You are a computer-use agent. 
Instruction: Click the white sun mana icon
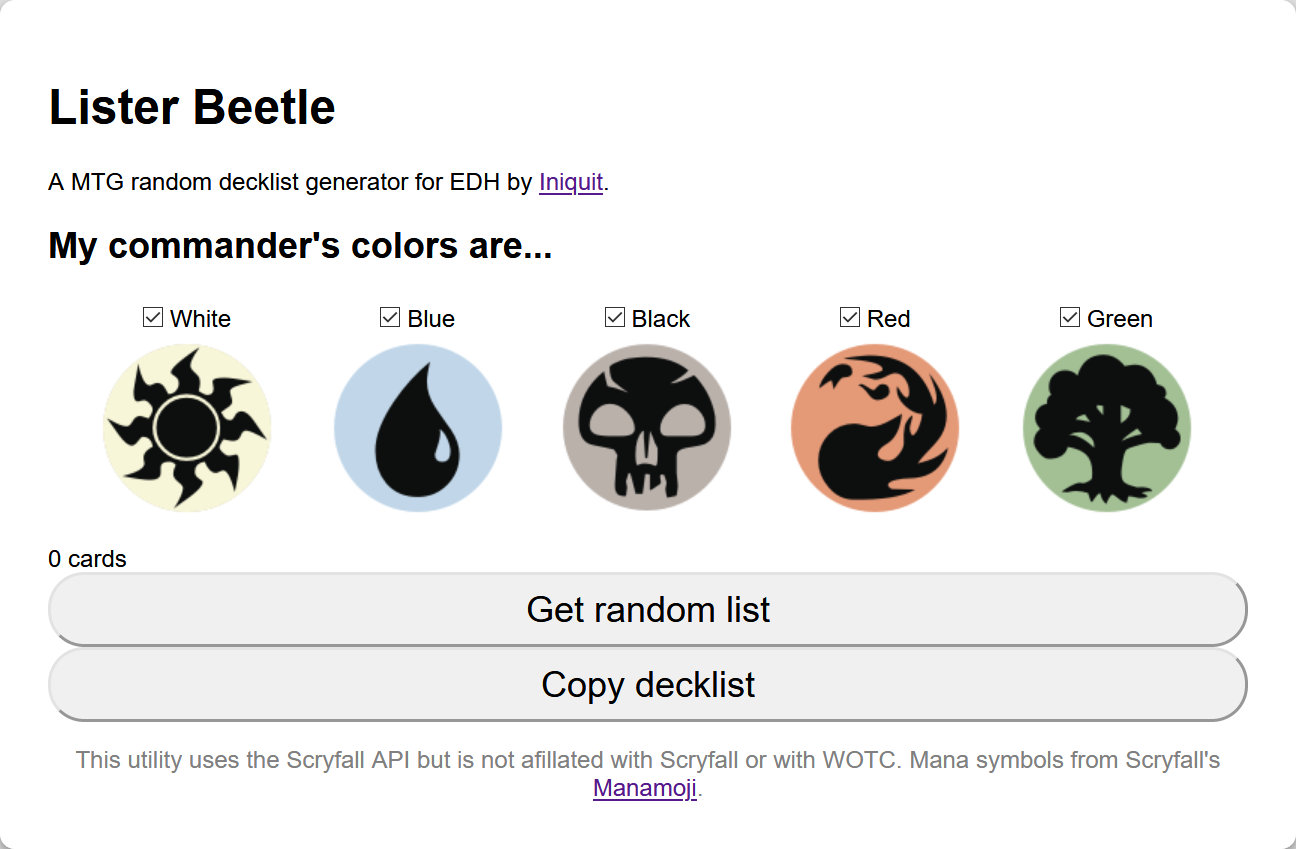point(187,428)
